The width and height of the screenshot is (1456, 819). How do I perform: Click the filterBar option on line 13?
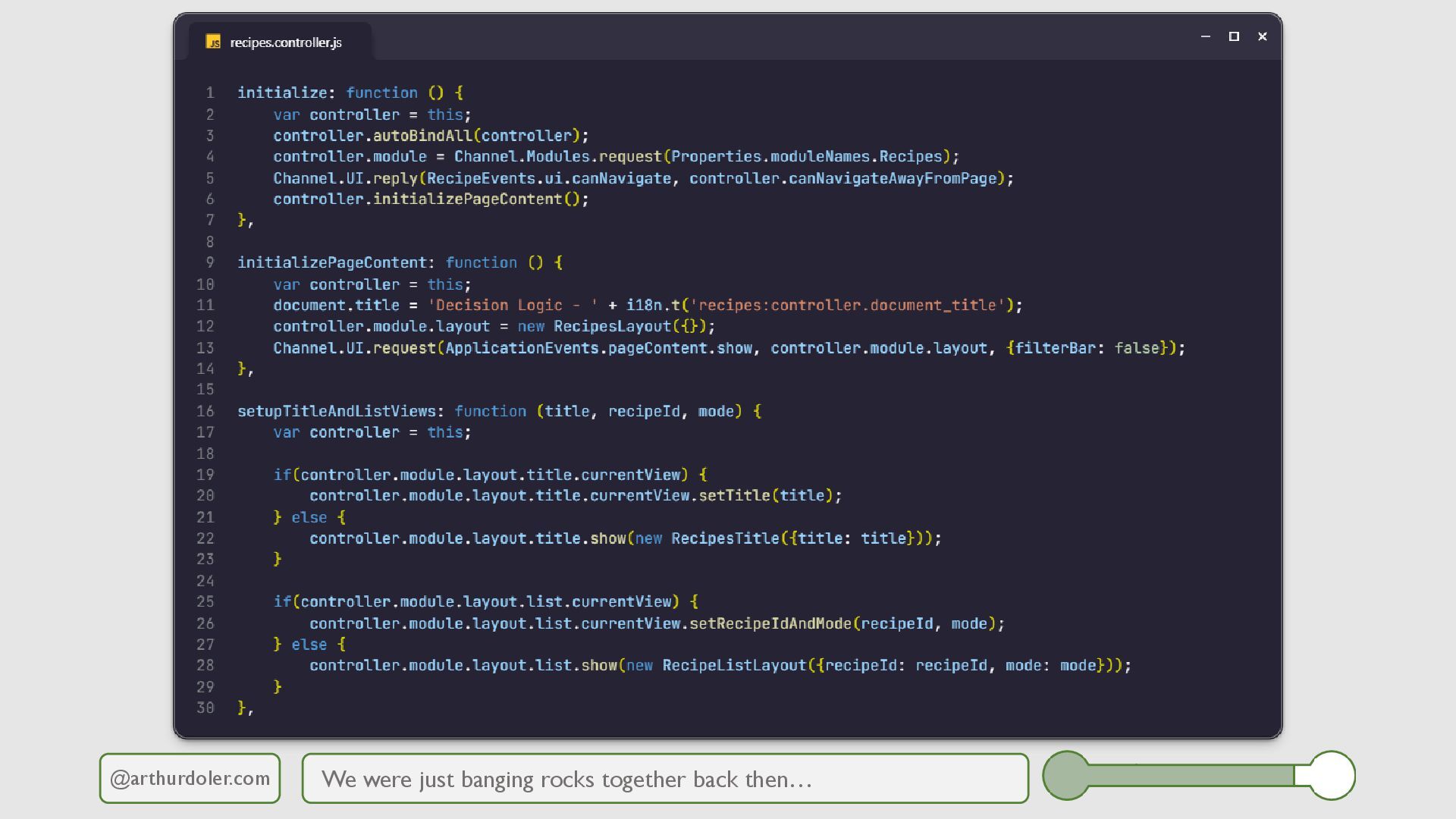coord(1055,348)
